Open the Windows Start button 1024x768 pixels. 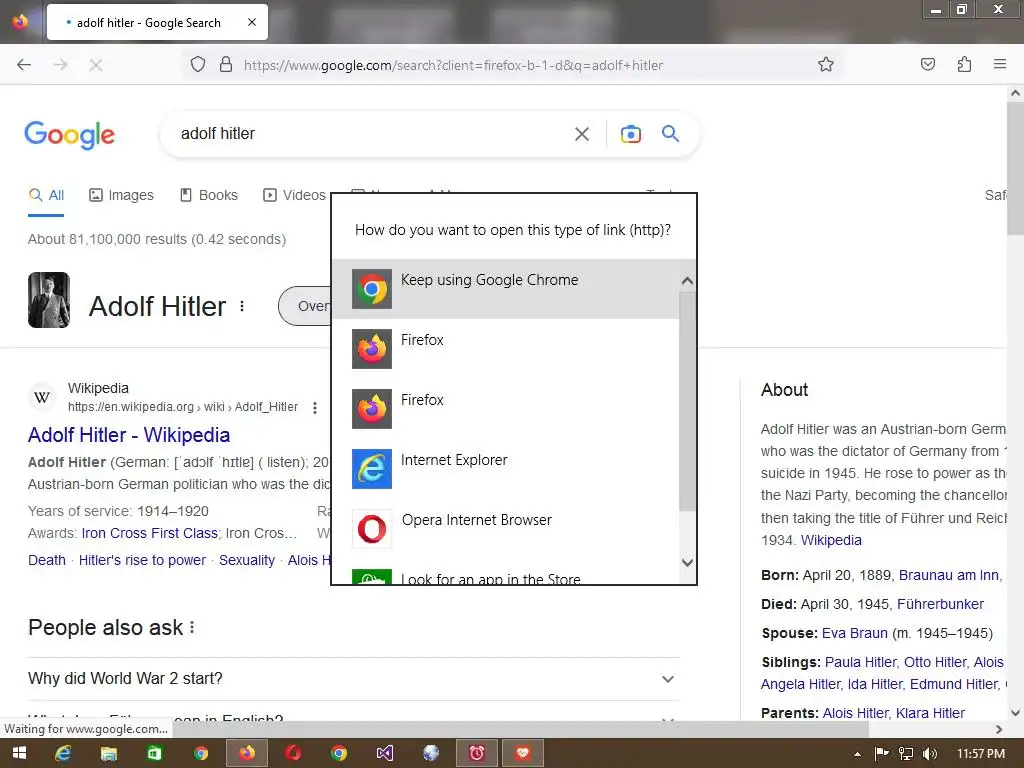coord(20,753)
